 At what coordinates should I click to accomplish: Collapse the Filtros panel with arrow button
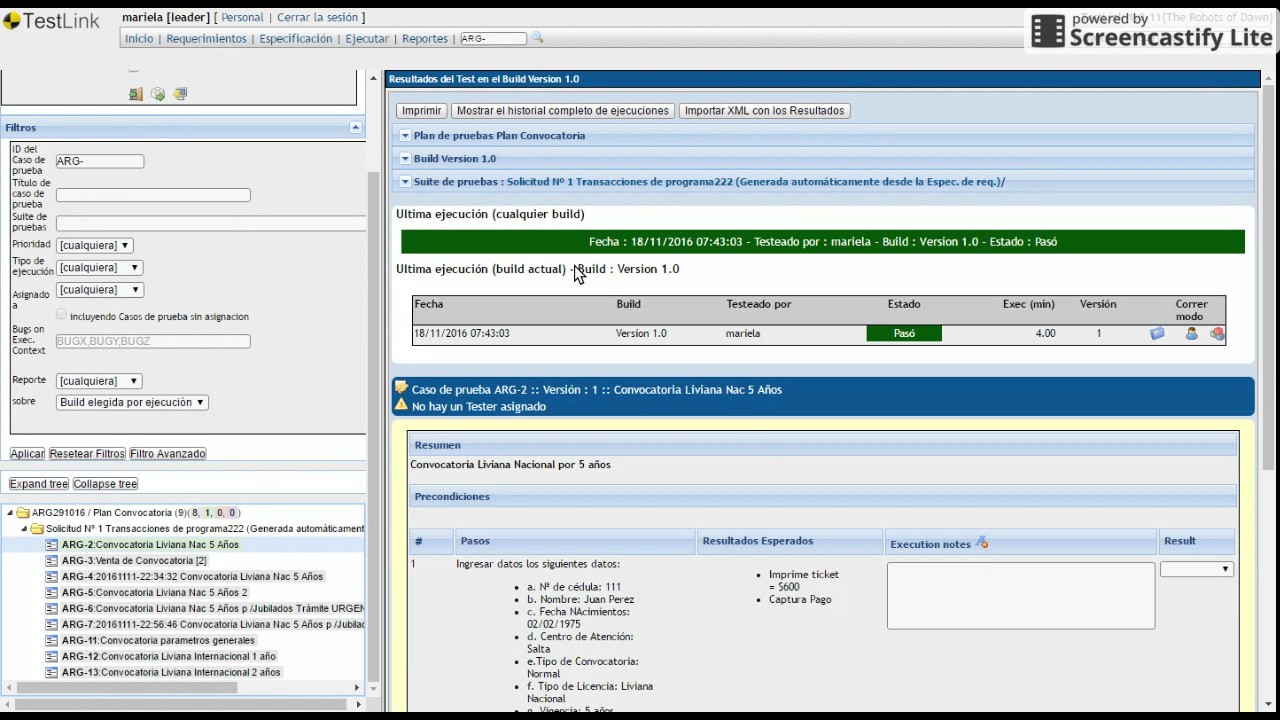click(x=355, y=127)
